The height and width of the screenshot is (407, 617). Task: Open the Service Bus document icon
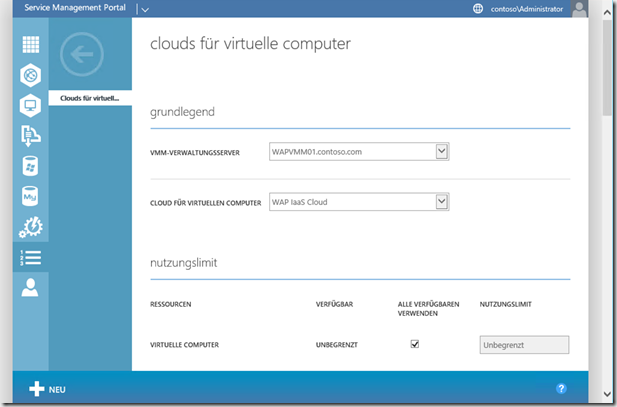[x=30, y=136]
